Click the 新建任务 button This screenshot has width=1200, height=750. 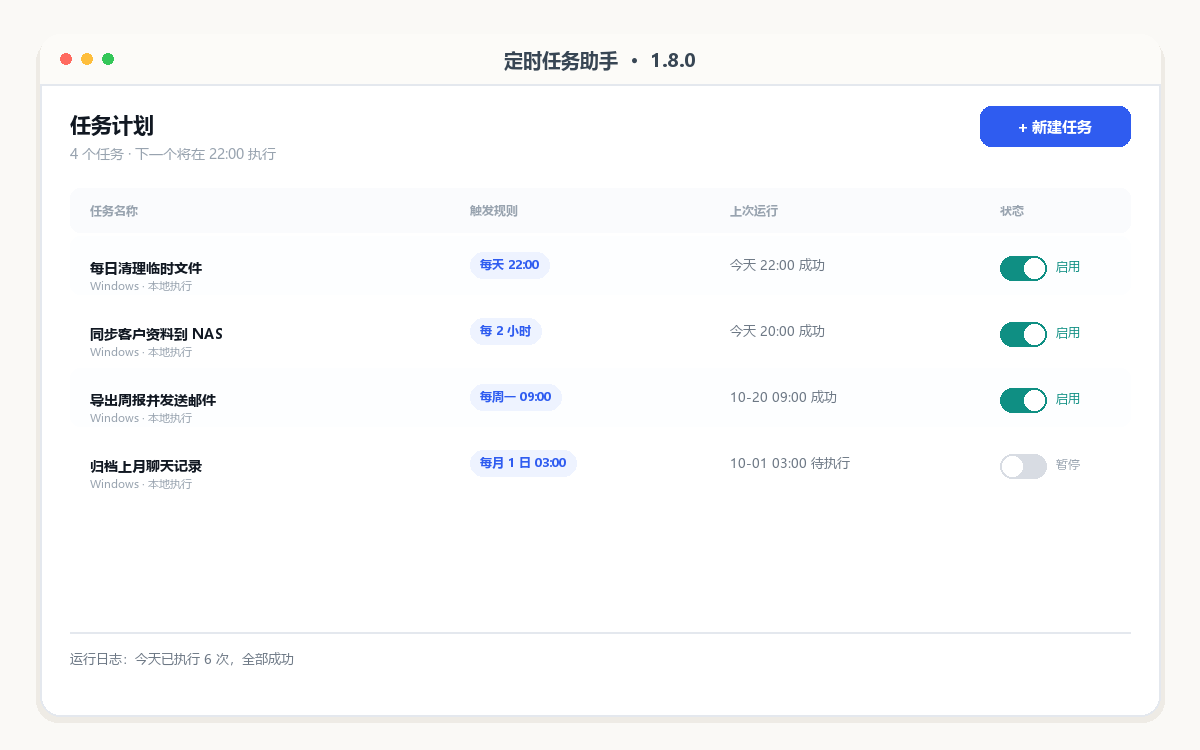[1055, 127]
